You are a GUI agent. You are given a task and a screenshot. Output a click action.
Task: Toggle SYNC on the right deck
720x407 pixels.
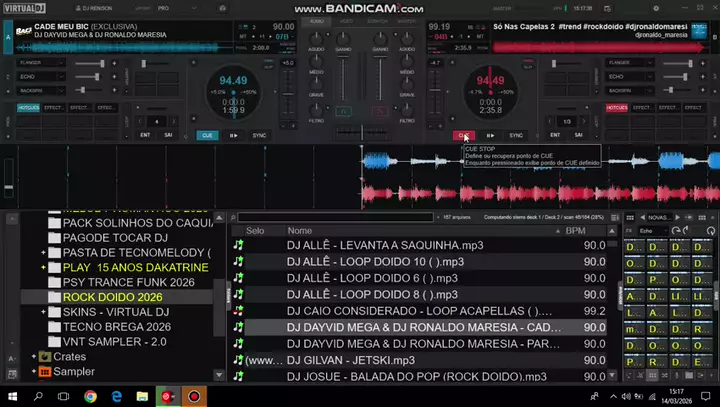click(516, 135)
